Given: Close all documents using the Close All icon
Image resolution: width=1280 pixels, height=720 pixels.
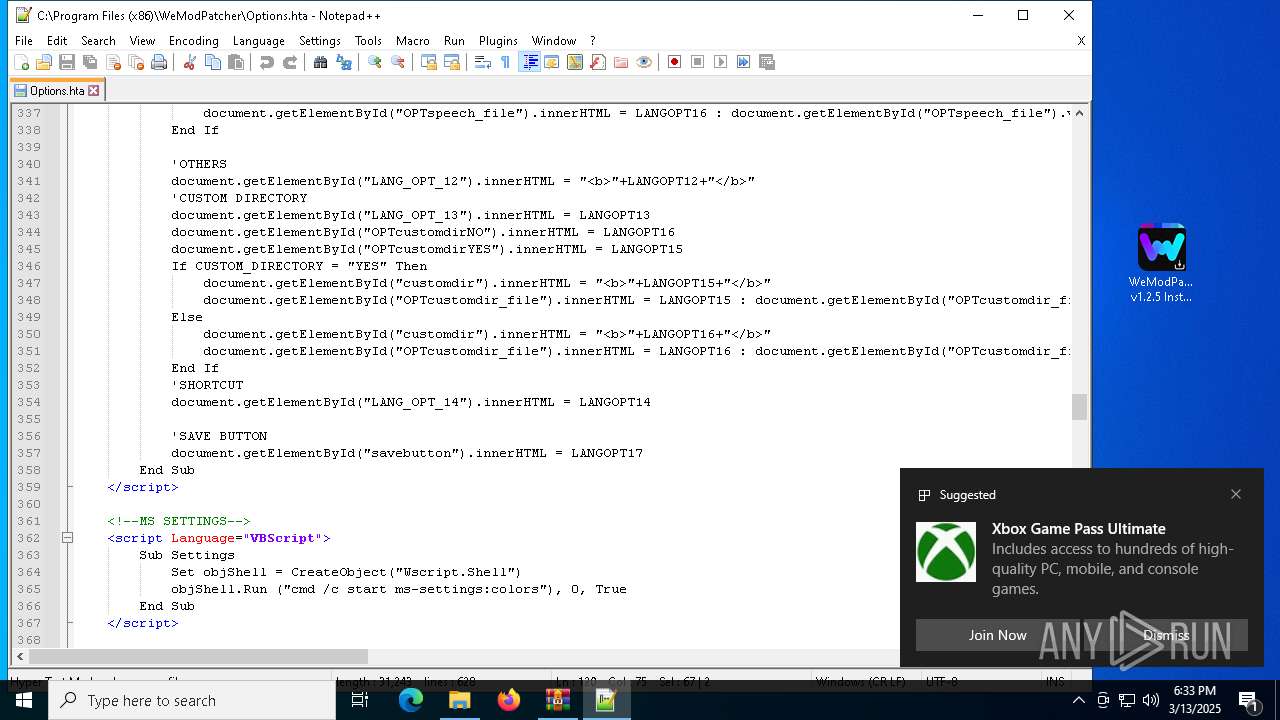Looking at the screenshot, I should click(x=136, y=62).
